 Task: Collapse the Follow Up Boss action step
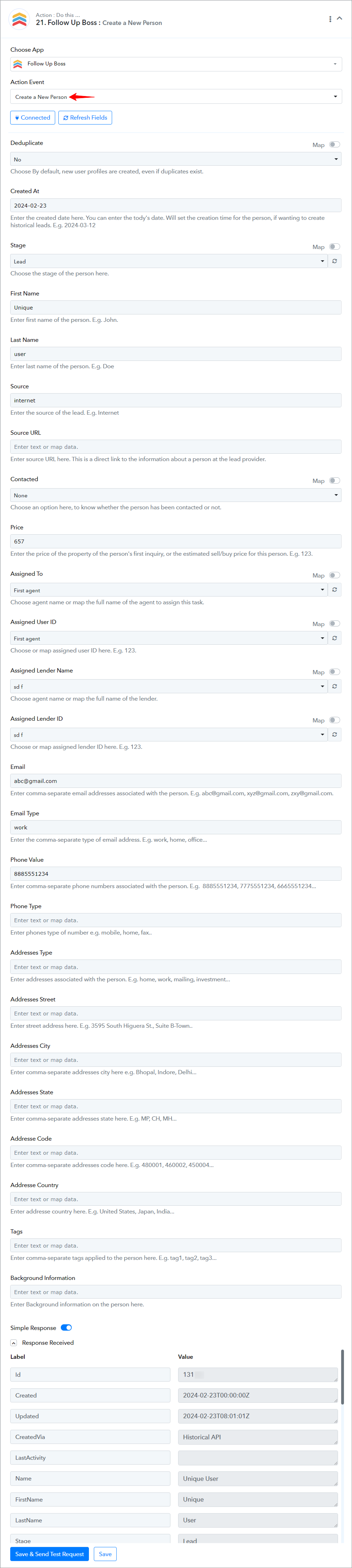(340, 19)
